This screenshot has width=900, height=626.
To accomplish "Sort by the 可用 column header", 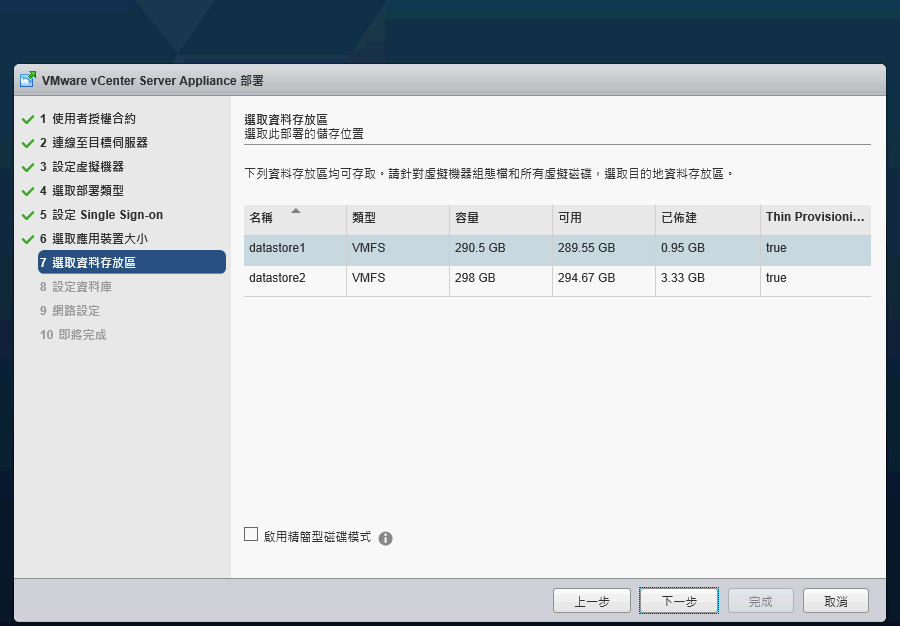I will pyautogui.click(x=604, y=219).
